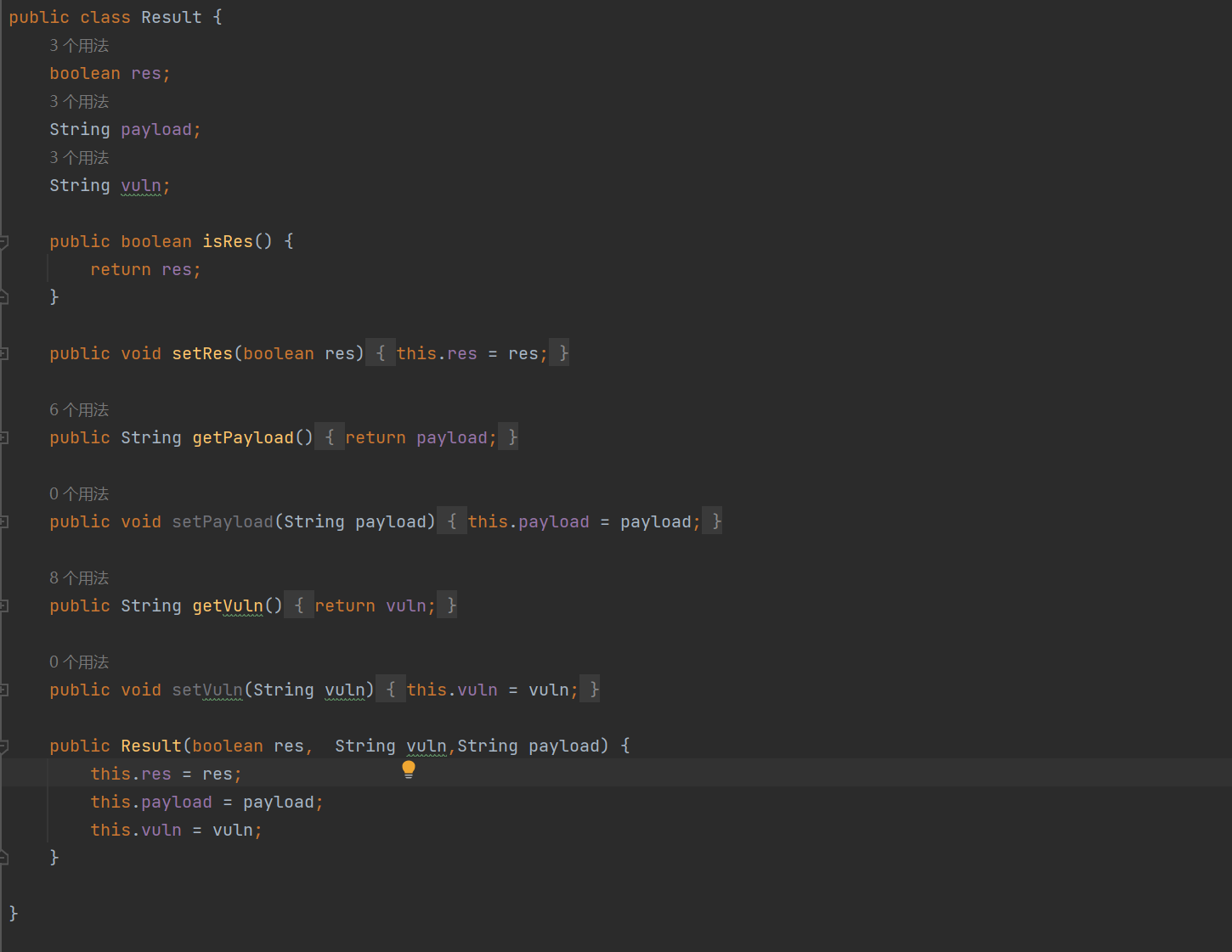Expand the folded getVuln method in gutter
The image size is (1232, 952).
(x=3, y=606)
